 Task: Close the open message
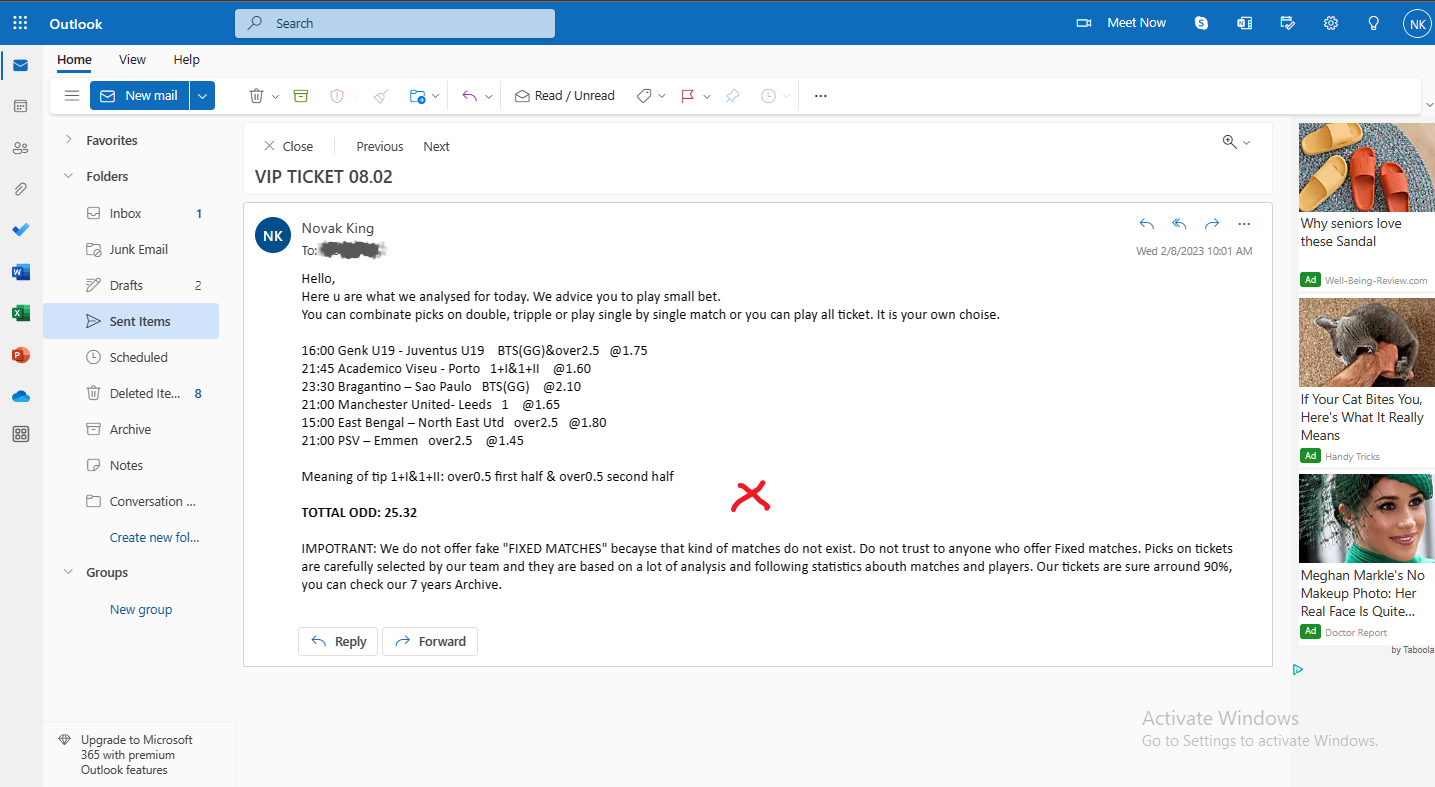tap(288, 146)
